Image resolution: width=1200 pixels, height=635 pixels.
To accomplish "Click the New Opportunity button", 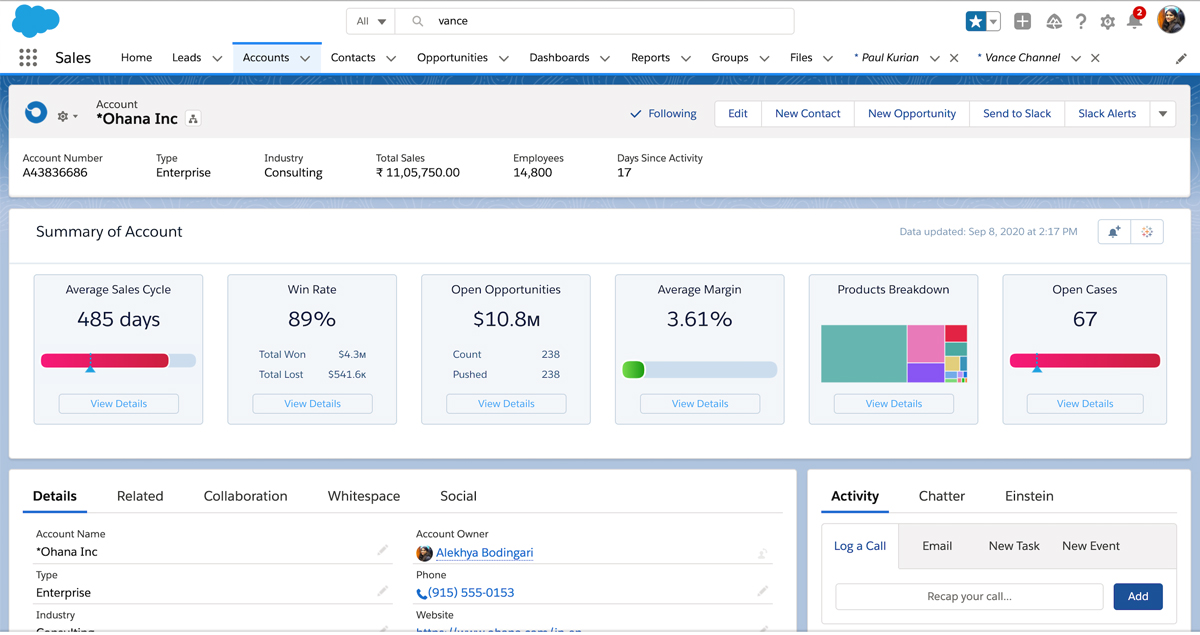I will pos(911,114).
